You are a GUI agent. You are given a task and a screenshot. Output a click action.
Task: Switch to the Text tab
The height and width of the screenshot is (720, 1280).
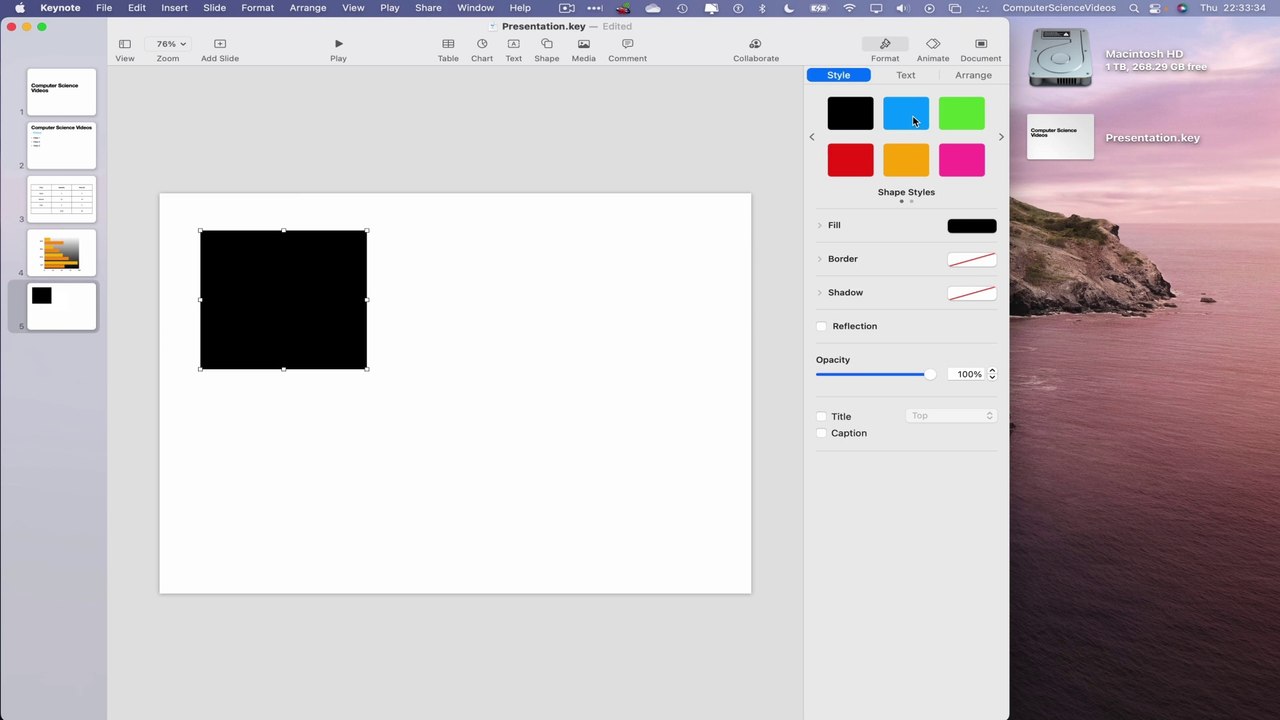(x=905, y=75)
